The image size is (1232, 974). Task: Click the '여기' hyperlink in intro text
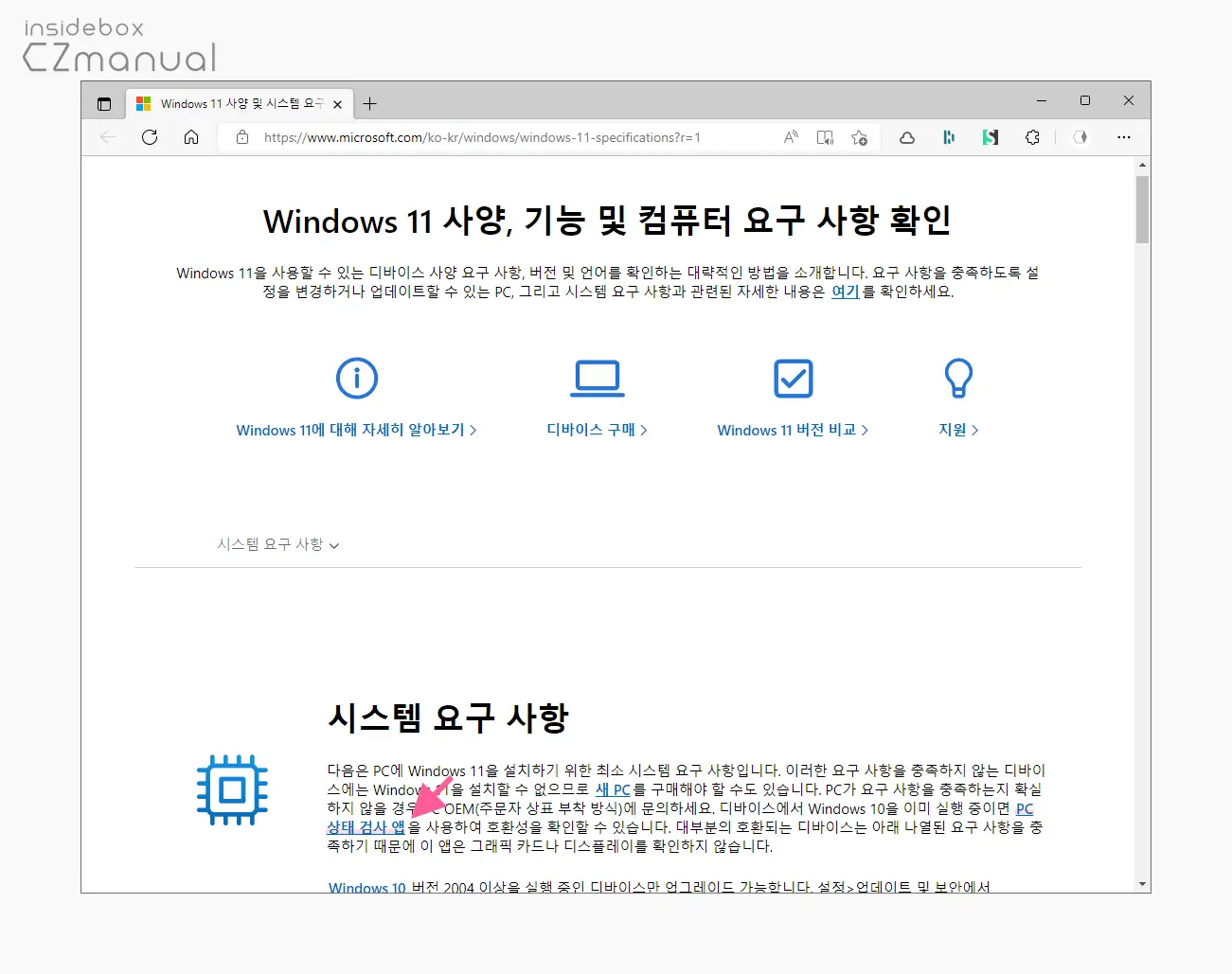(845, 292)
